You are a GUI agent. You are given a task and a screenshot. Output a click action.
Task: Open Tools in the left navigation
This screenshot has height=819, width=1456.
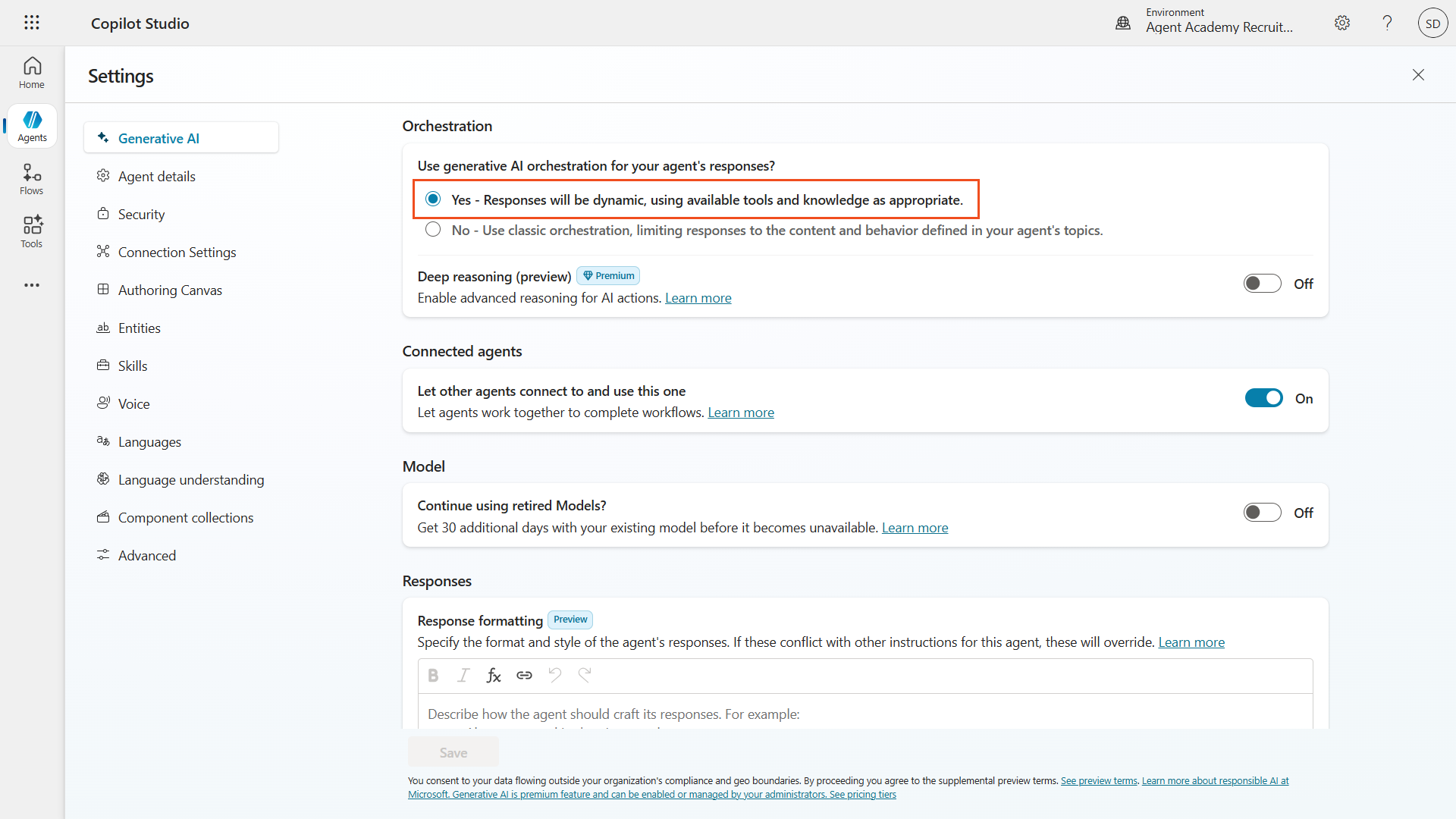[x=32, y=232]
